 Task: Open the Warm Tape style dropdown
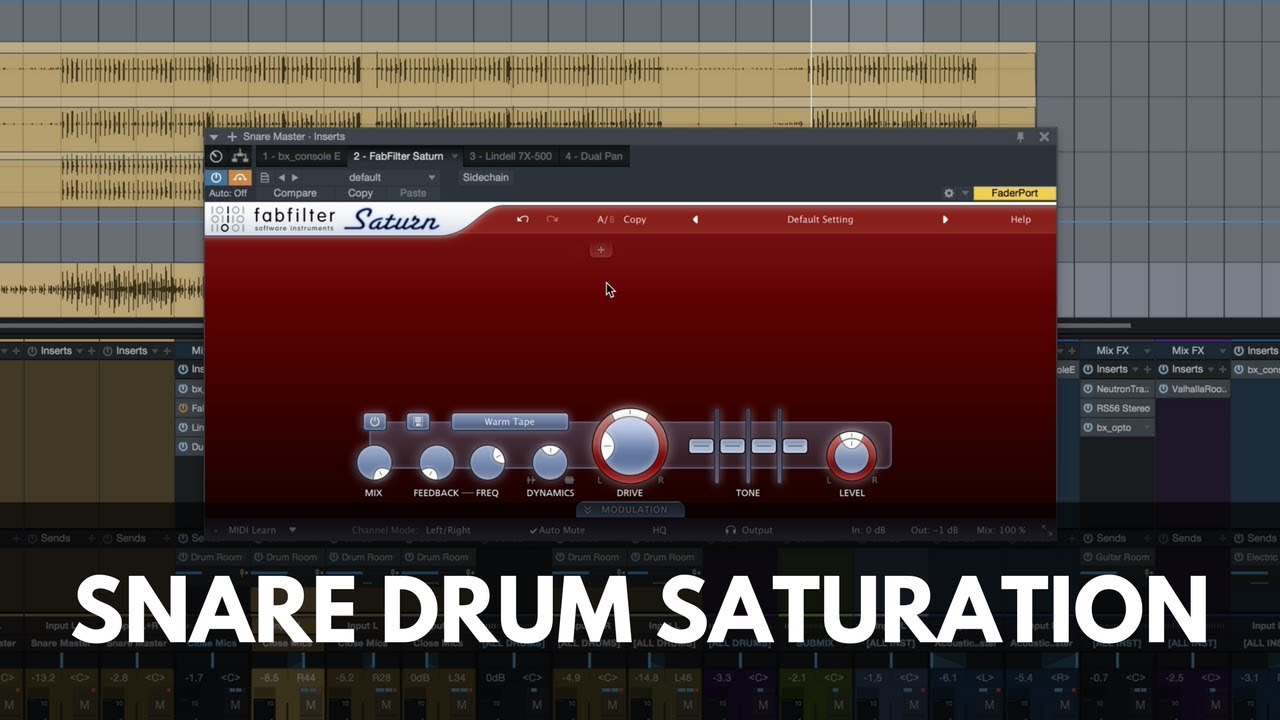[510, 422]
